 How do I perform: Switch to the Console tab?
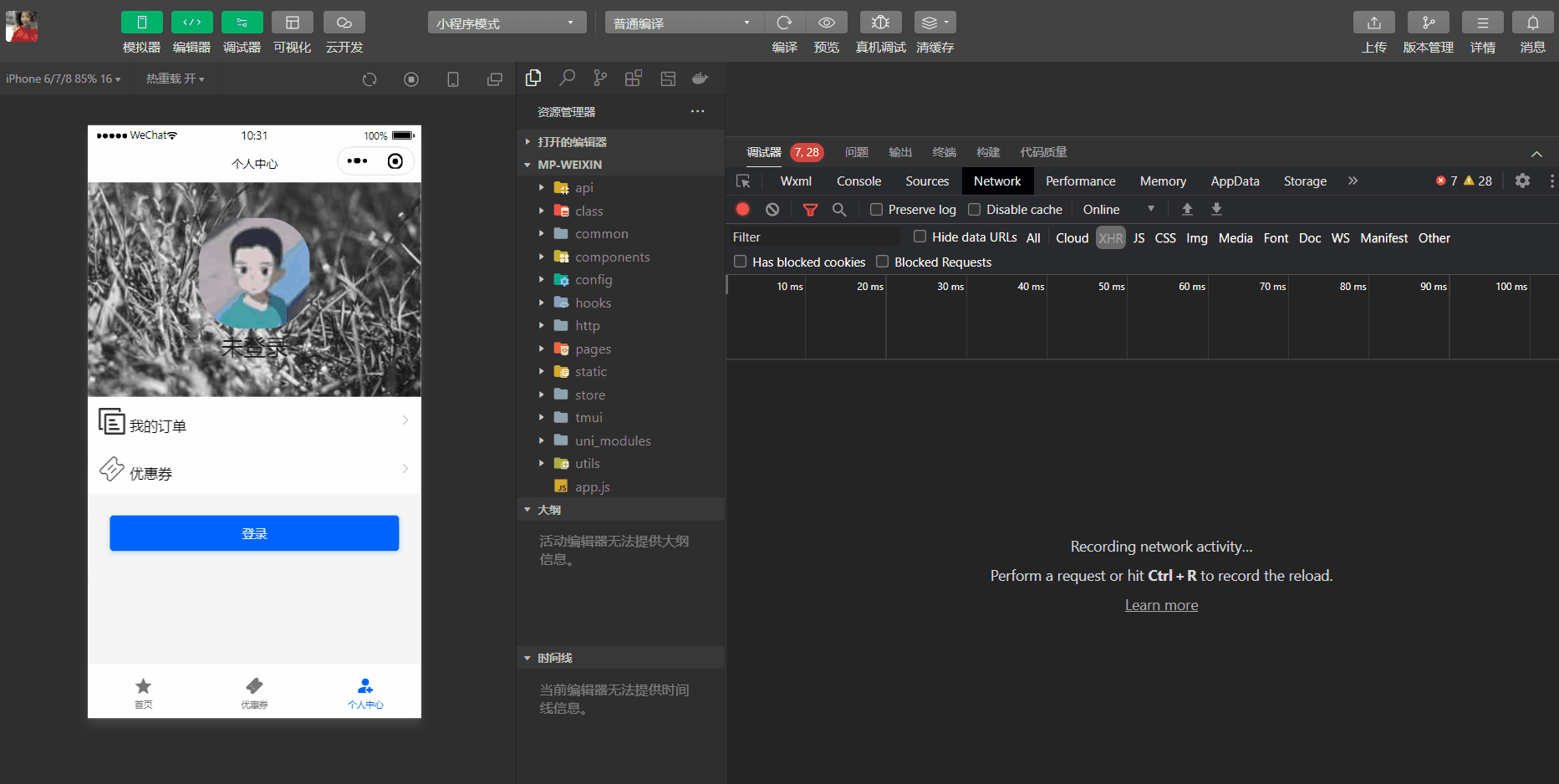click(x=858, y=181)
